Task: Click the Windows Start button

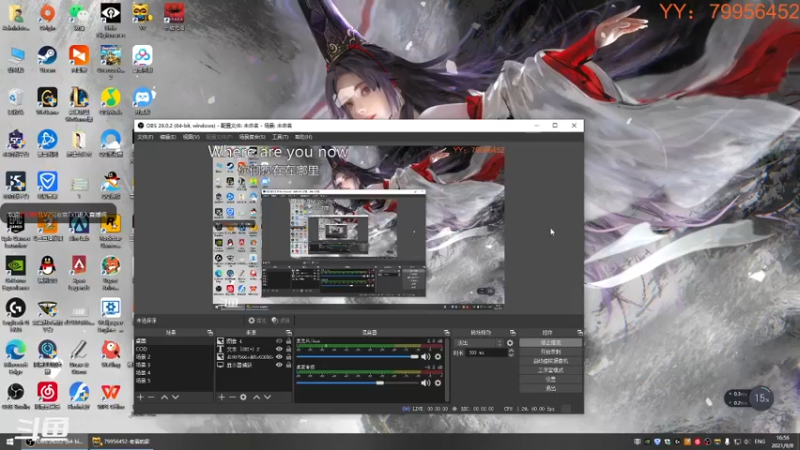Action: pyautogui.click(x=10, y=441)
